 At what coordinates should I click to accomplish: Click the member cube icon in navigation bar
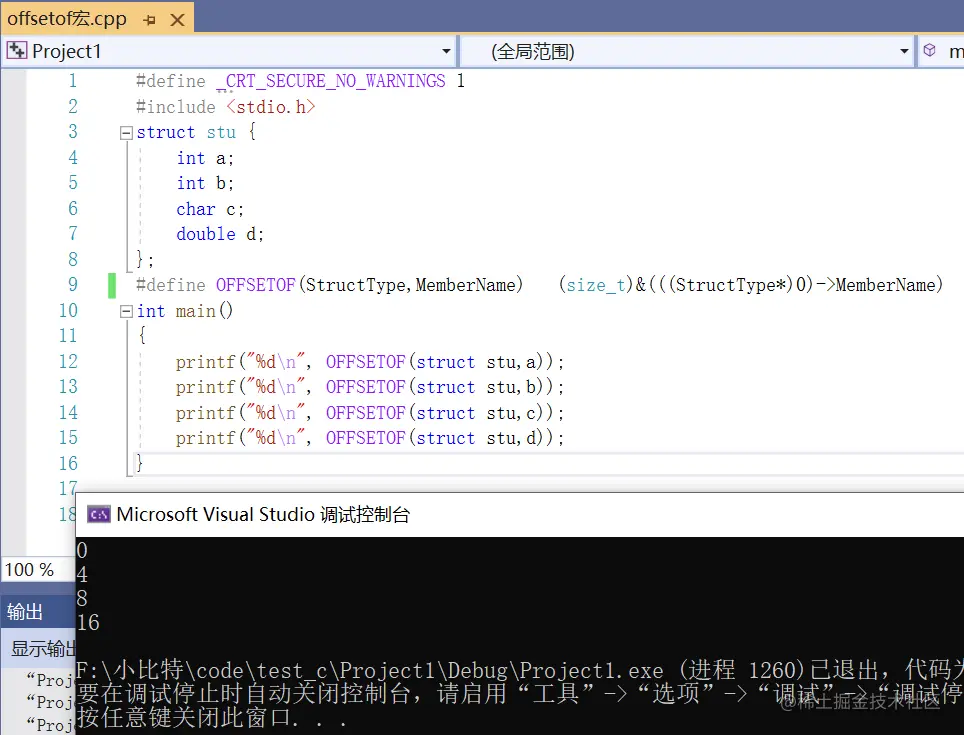coord(930,50)
